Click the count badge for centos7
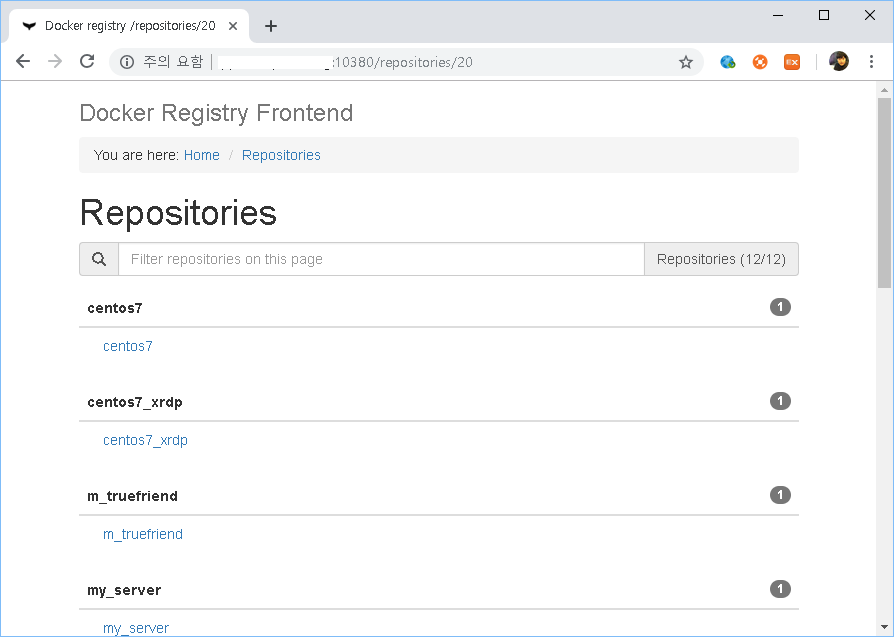Image resolution: width=894 pixels, height=637 pixels. (781, 307)
